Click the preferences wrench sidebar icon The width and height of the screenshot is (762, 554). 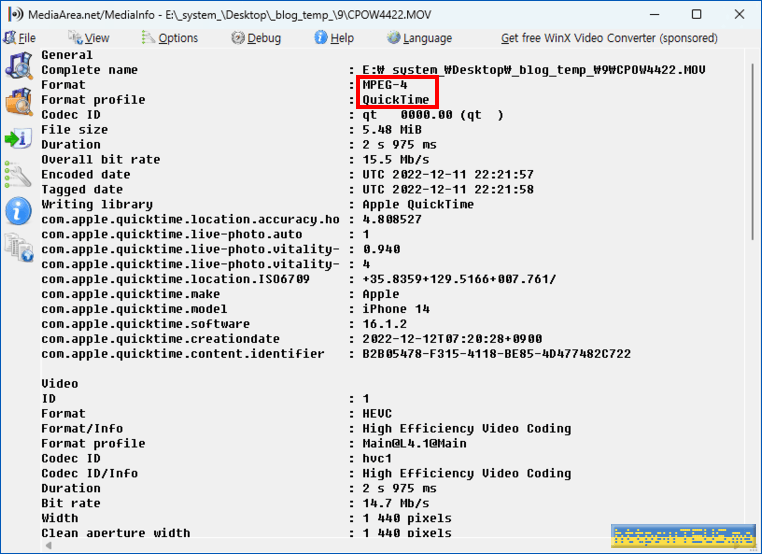pos(18,175)
